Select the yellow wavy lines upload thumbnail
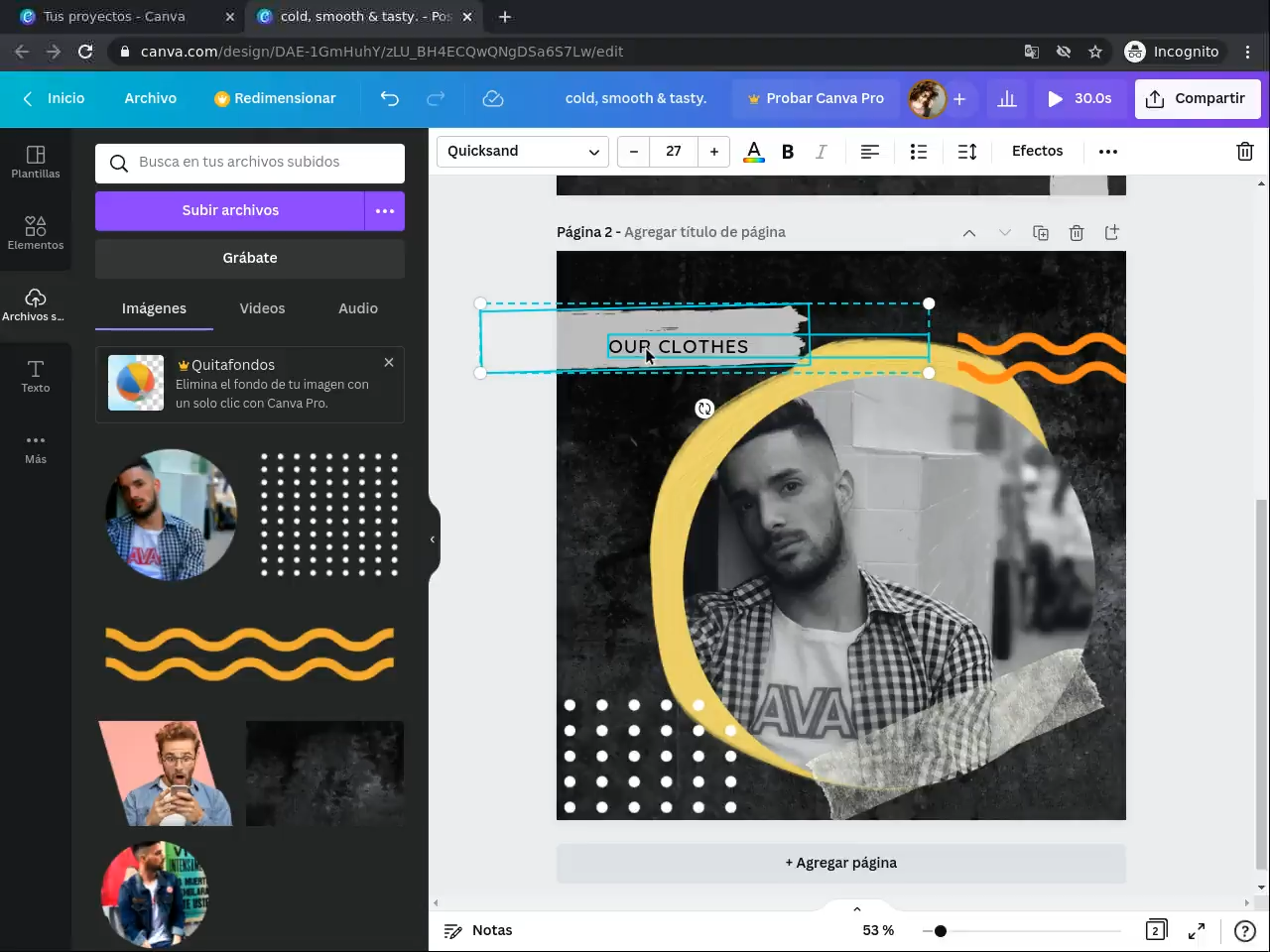Screen dimensions: 1270x952 point(250,654)
